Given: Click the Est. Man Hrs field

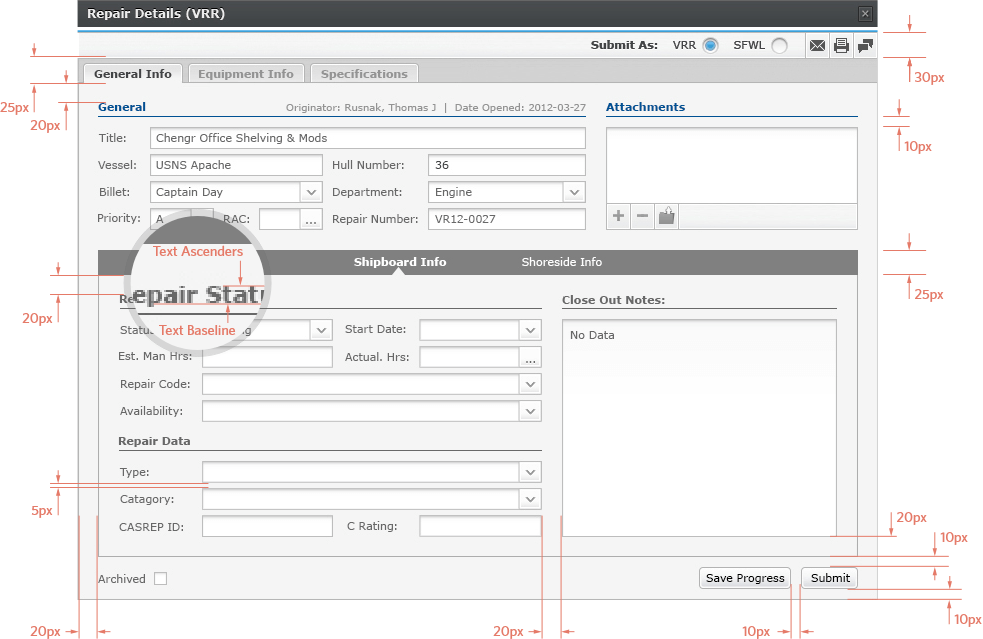Looking at the screenshot, I should 267,357.
